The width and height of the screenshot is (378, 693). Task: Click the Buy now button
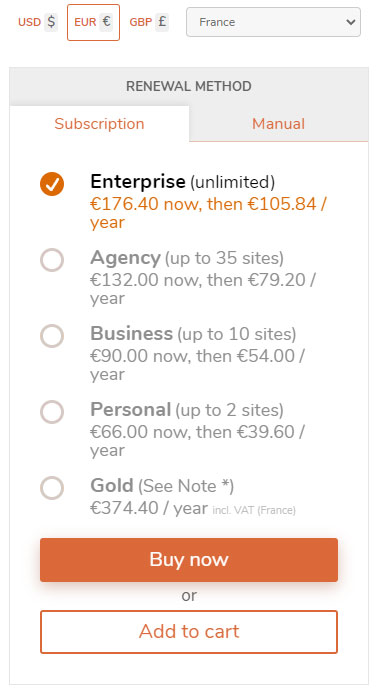pyautogui.click(x=189, y=560)
